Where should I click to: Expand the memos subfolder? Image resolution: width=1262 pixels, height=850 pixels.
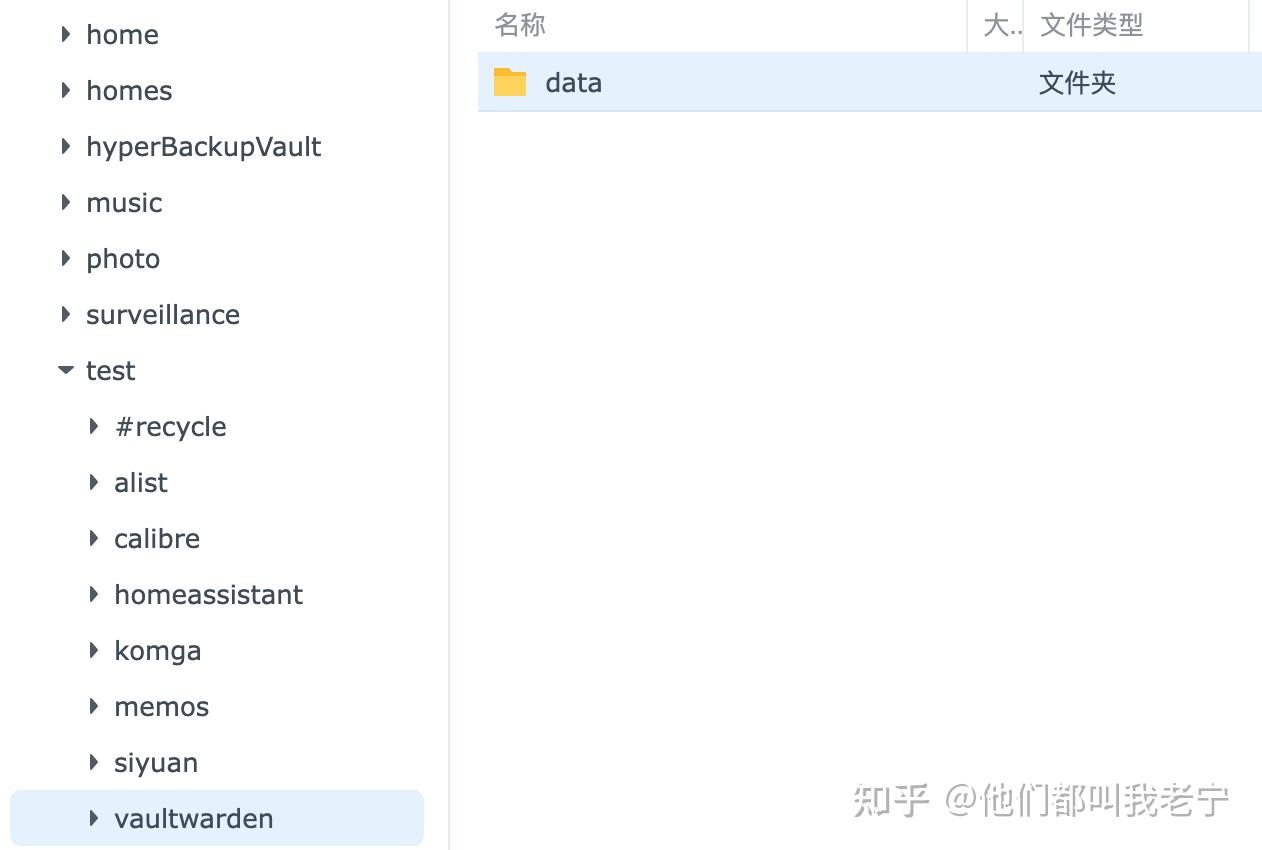tap(93, 706)
